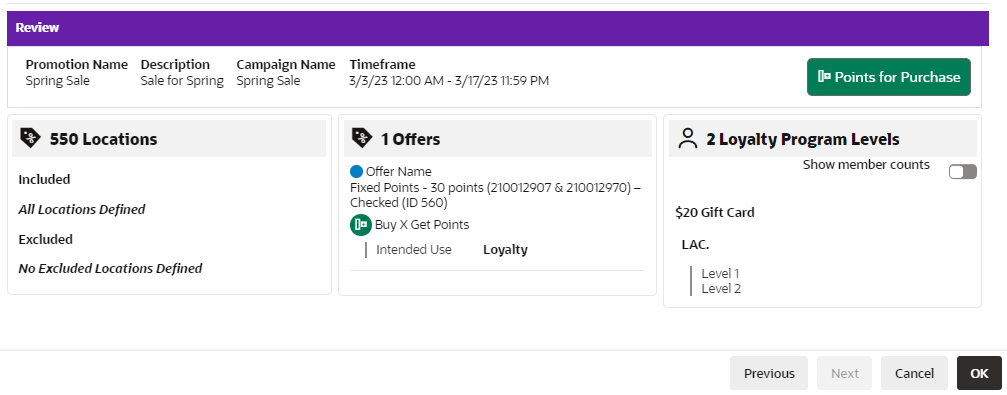1007x395 pixels.
Task: Click the tag icon beside 1 Offers
Action: tap(362, 138)
